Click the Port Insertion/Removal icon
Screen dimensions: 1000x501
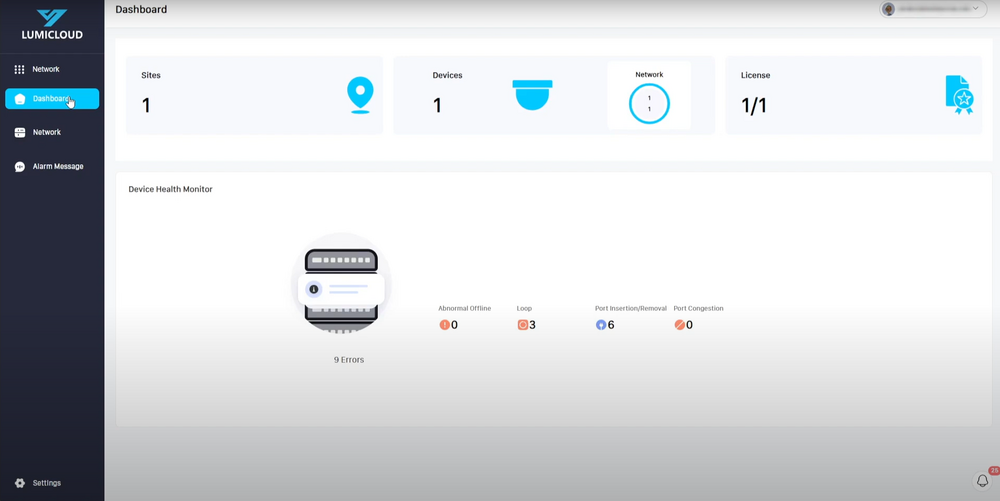click(x=600, y=325)
